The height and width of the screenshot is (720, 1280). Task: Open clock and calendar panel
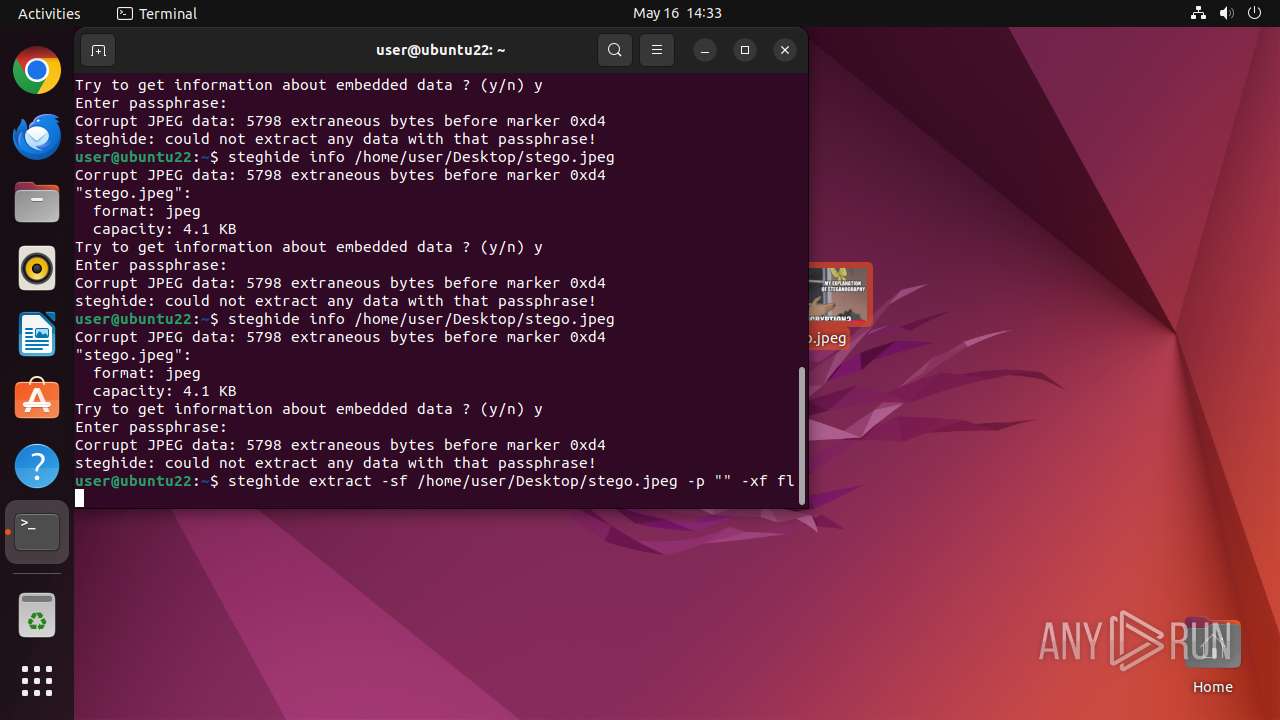coord(677,13)
